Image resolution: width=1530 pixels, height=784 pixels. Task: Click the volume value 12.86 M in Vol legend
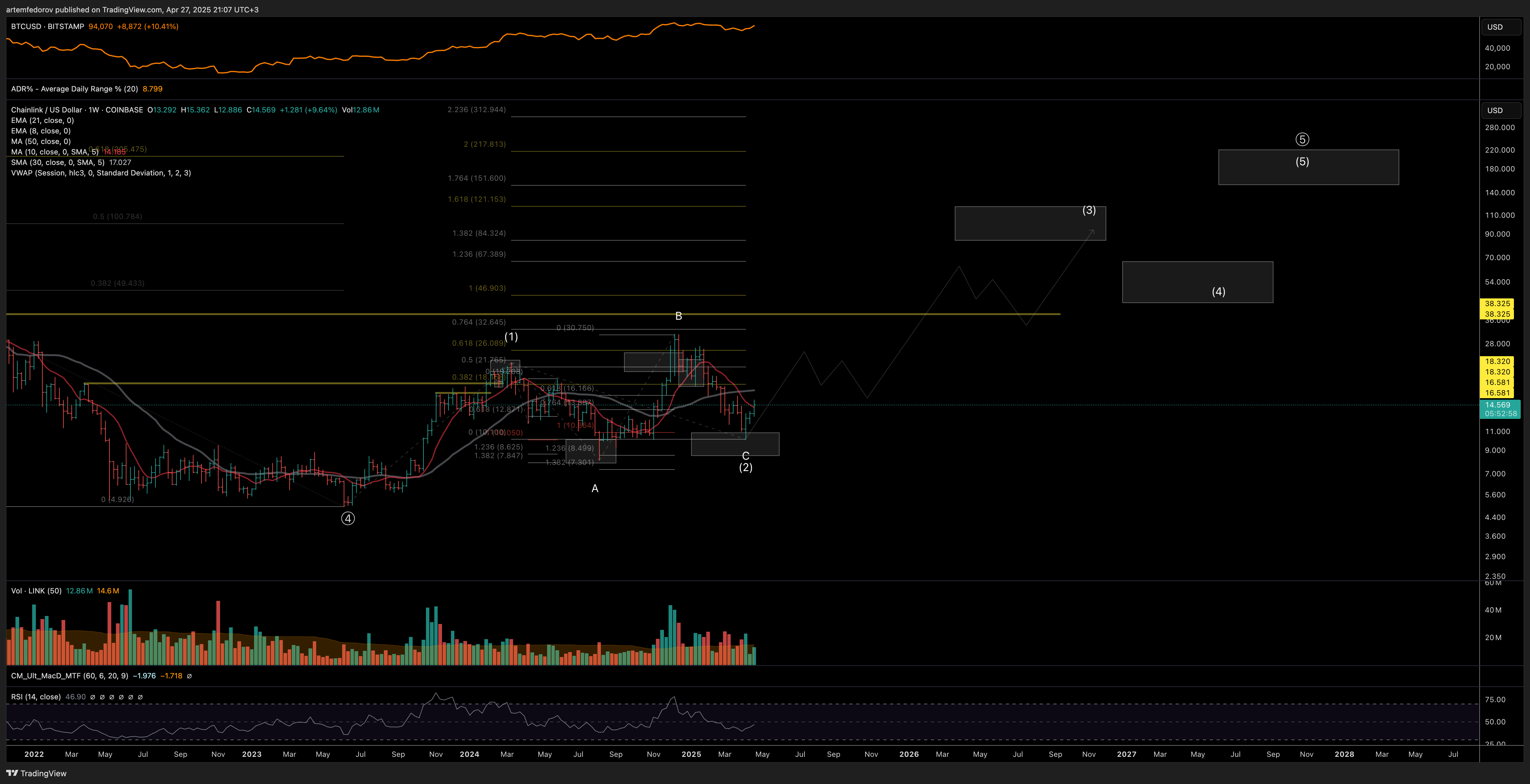[79, 591]
